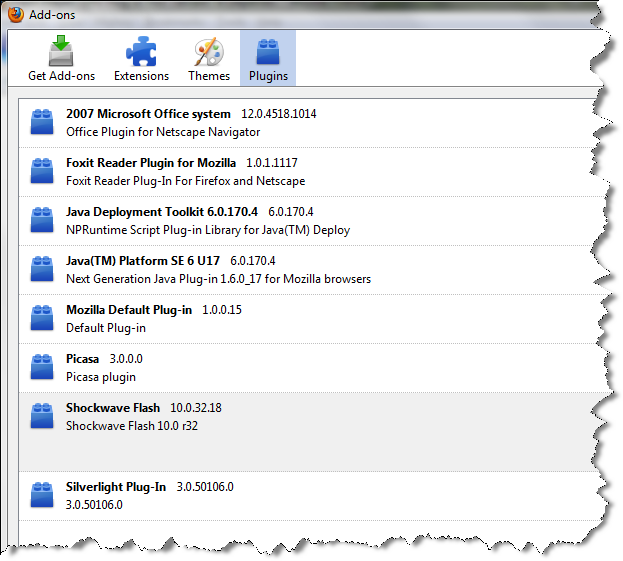Click the 3.0.50106.0 version beside Silverlight Plug-In name
This screenshot has height=561, width=623.
click(x=205, y=487)
